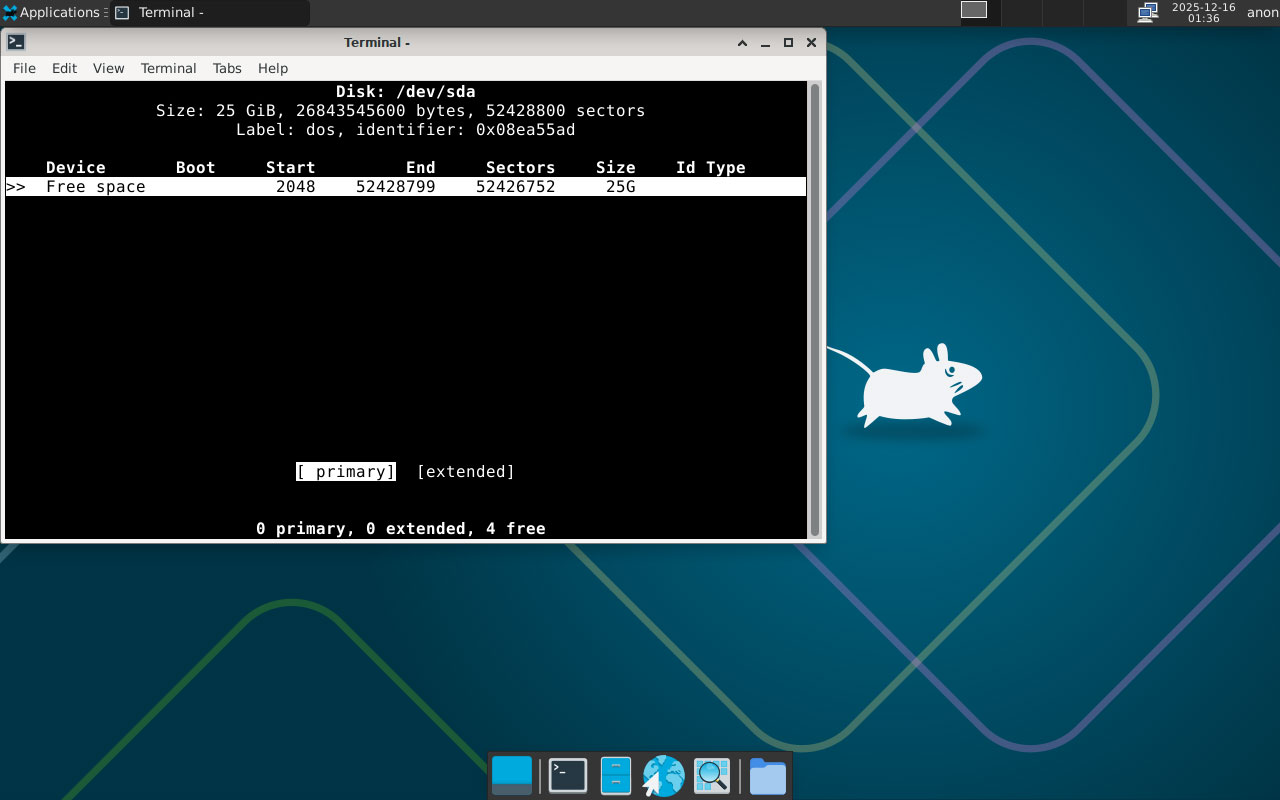Click the terminal's vertical scrollbar
Viewport: 1280px width, 800px height.
[x=815, y=310]
